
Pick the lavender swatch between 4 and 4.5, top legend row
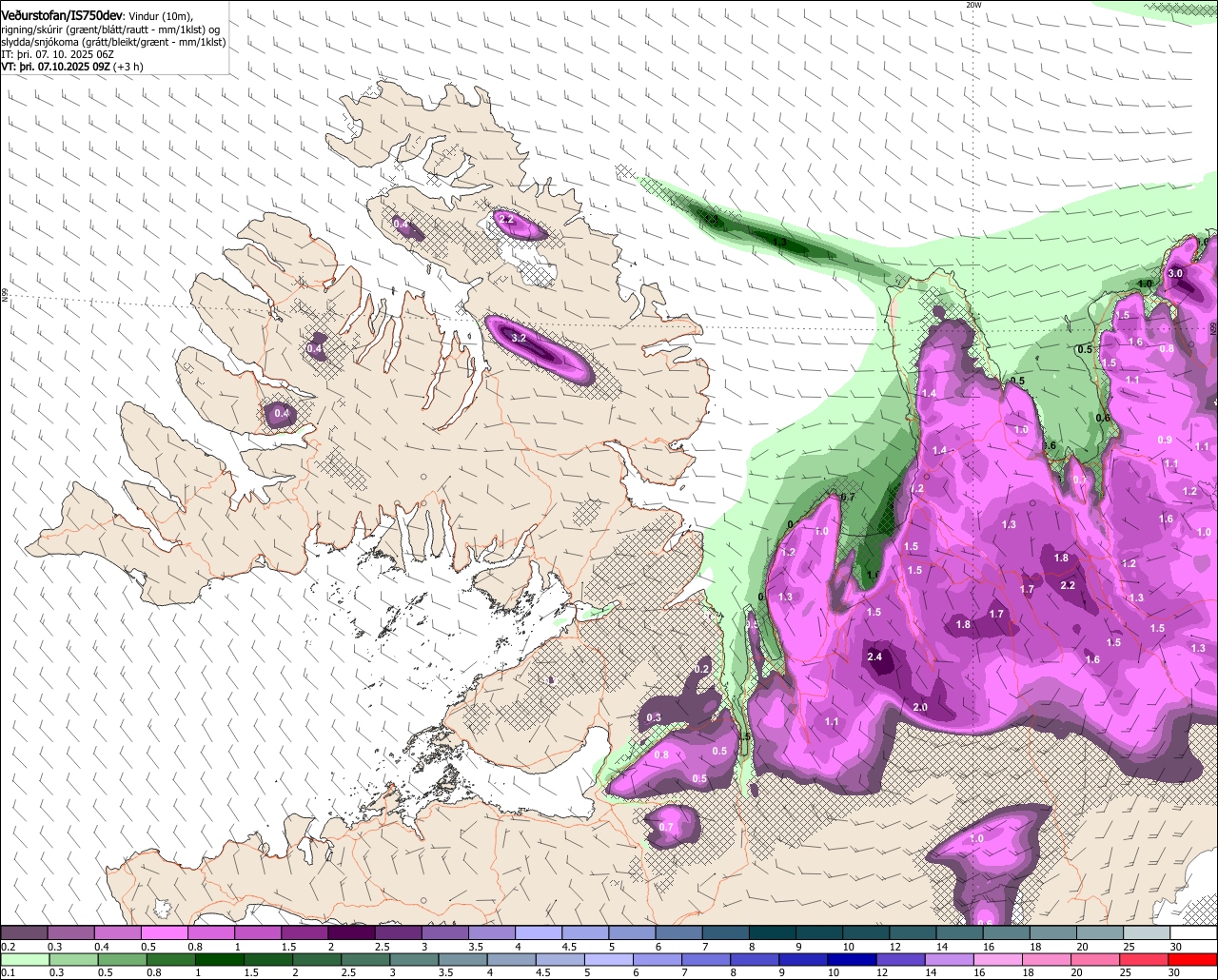pyautogui.click(x=539, y=932)
